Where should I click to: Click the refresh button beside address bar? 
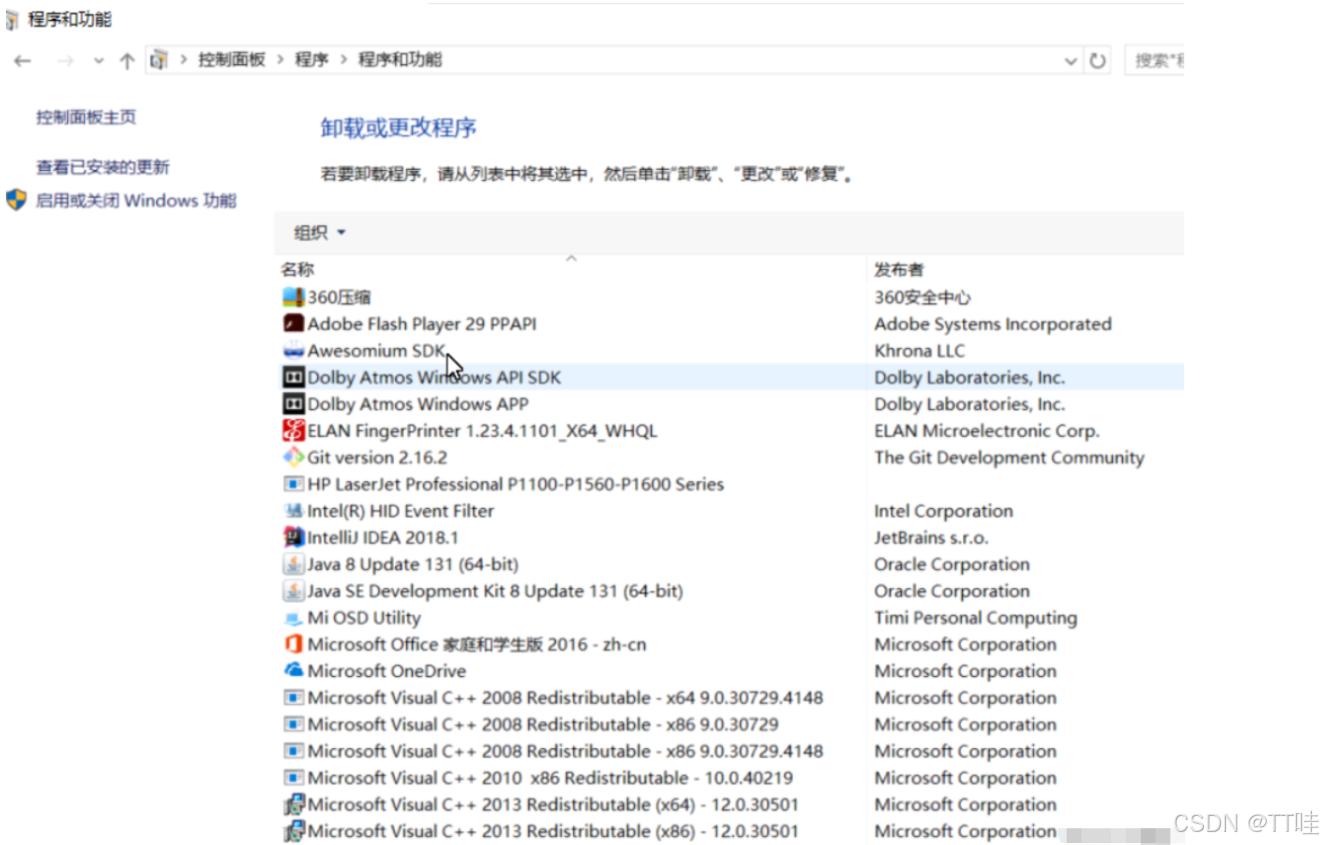pos(1098,60)
